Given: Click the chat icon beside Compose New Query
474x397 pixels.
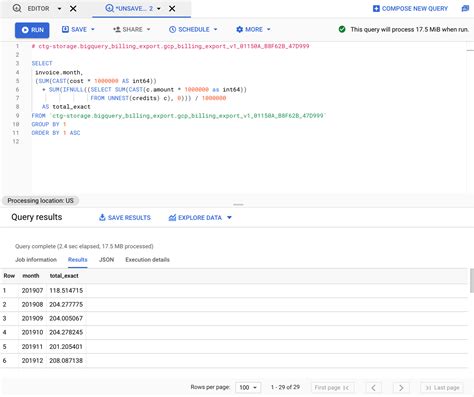Looking at the screenshot, I should pos(465,9).
